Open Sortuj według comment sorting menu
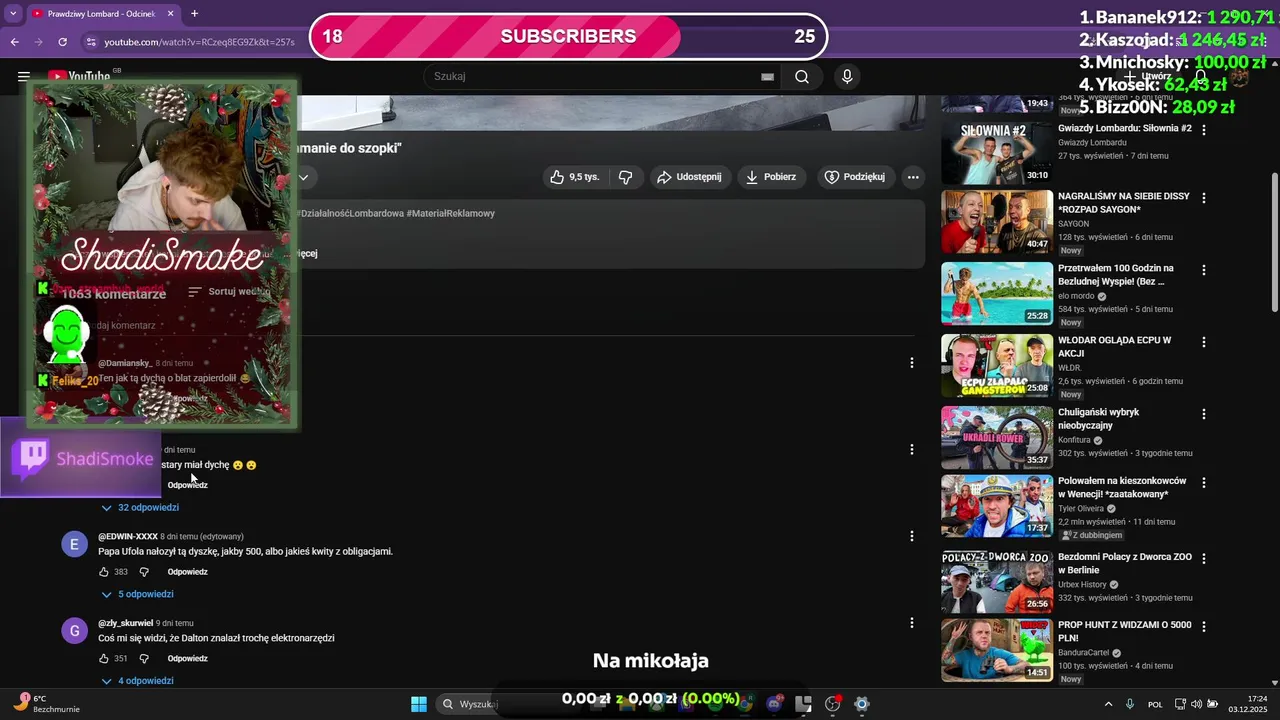Screen dimensions: 1280x720 click(x=229, y=292)
